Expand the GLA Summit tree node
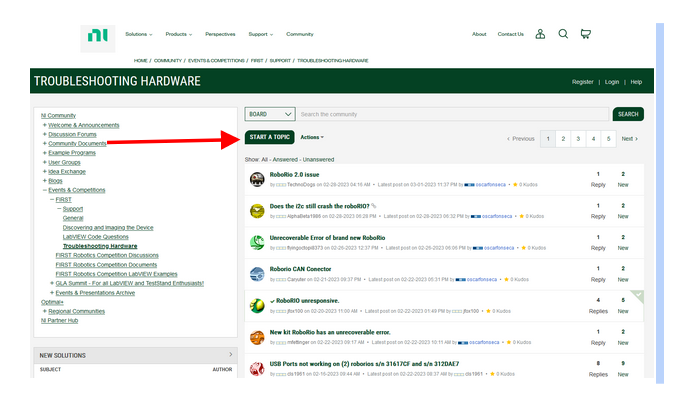This screenshot has width=699, height=410. pos(52,283)
